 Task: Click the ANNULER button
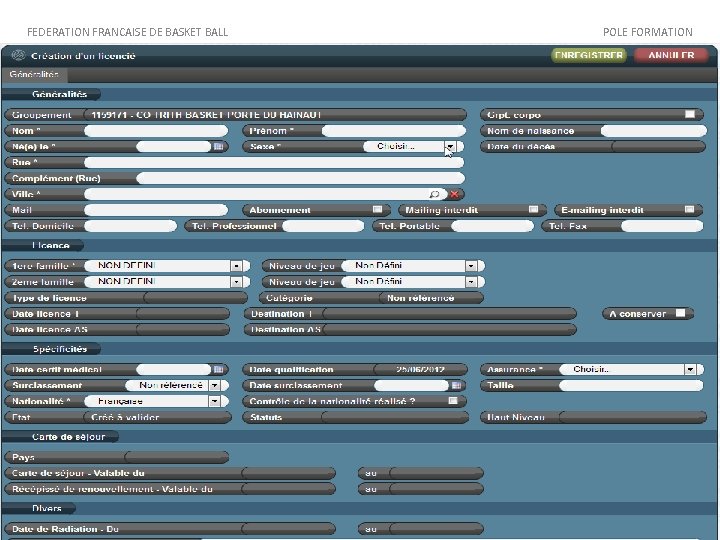[x=671, y=56]
